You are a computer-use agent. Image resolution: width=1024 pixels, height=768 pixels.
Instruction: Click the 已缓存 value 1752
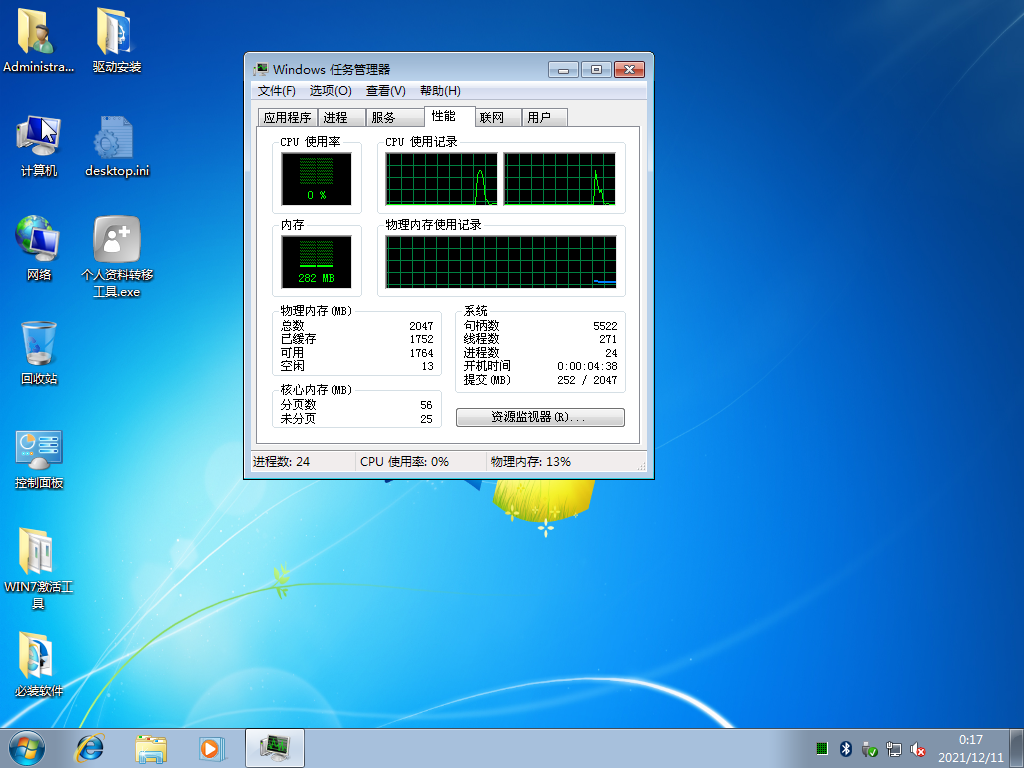tap(421, 339)
